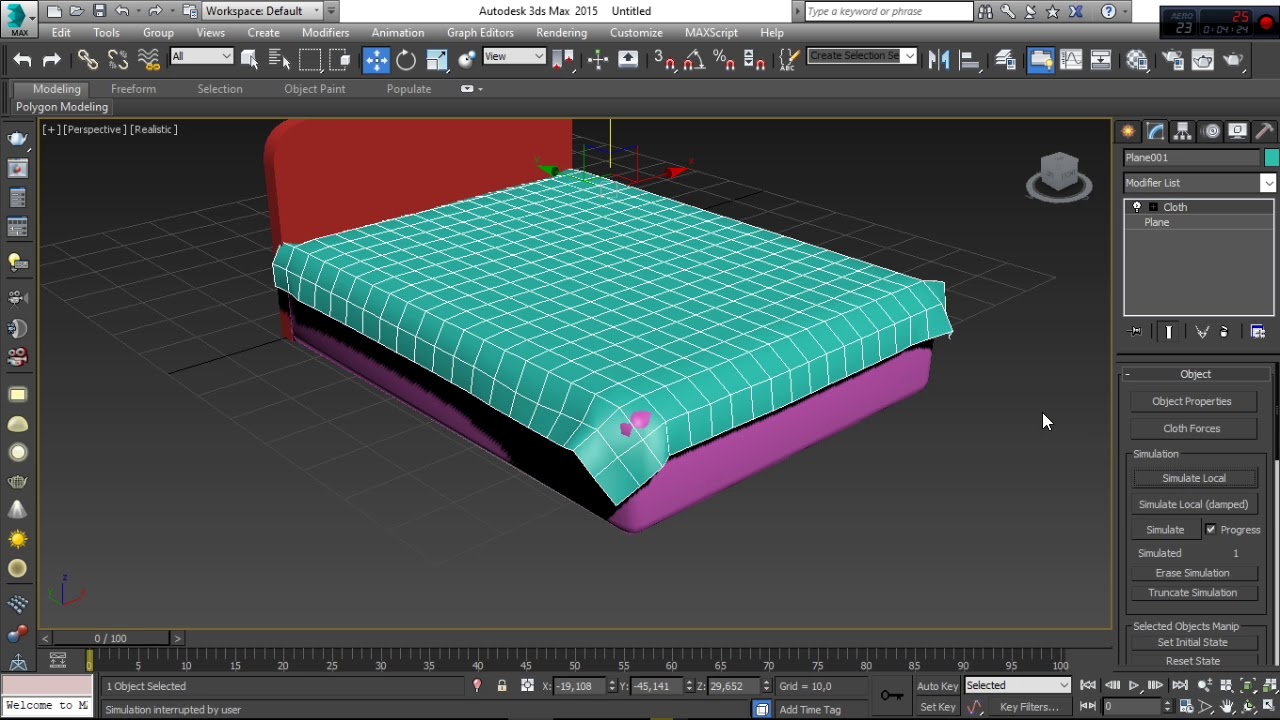Click the Unlink Selection tool
Image resolution: width=1280 pixels, height=720 pixels.
point(118,60)
